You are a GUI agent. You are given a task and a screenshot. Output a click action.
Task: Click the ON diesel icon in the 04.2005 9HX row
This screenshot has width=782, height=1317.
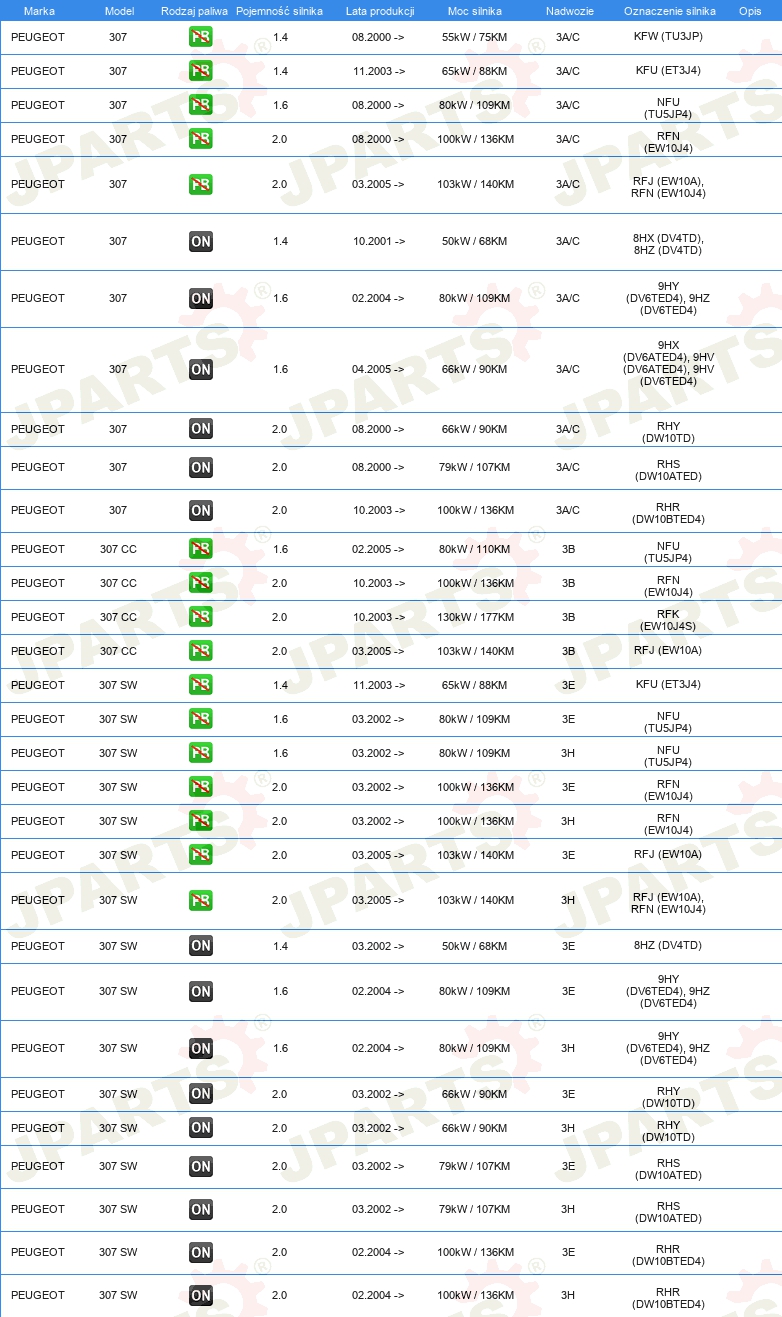[201, 369]
